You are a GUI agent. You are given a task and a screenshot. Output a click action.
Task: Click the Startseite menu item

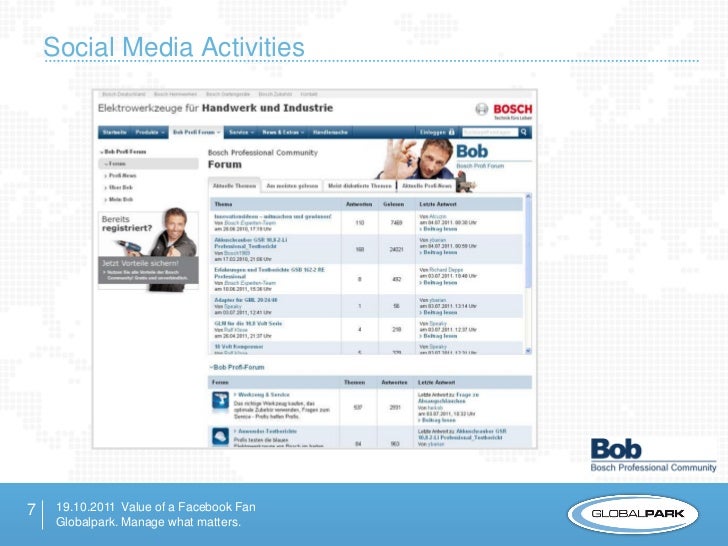(x=115, y=132)
